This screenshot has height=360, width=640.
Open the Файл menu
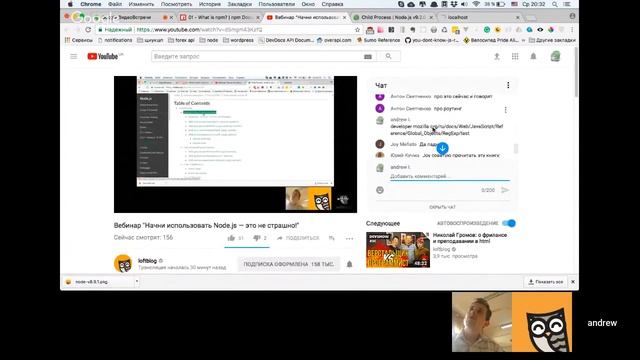[x=115, y=4]
